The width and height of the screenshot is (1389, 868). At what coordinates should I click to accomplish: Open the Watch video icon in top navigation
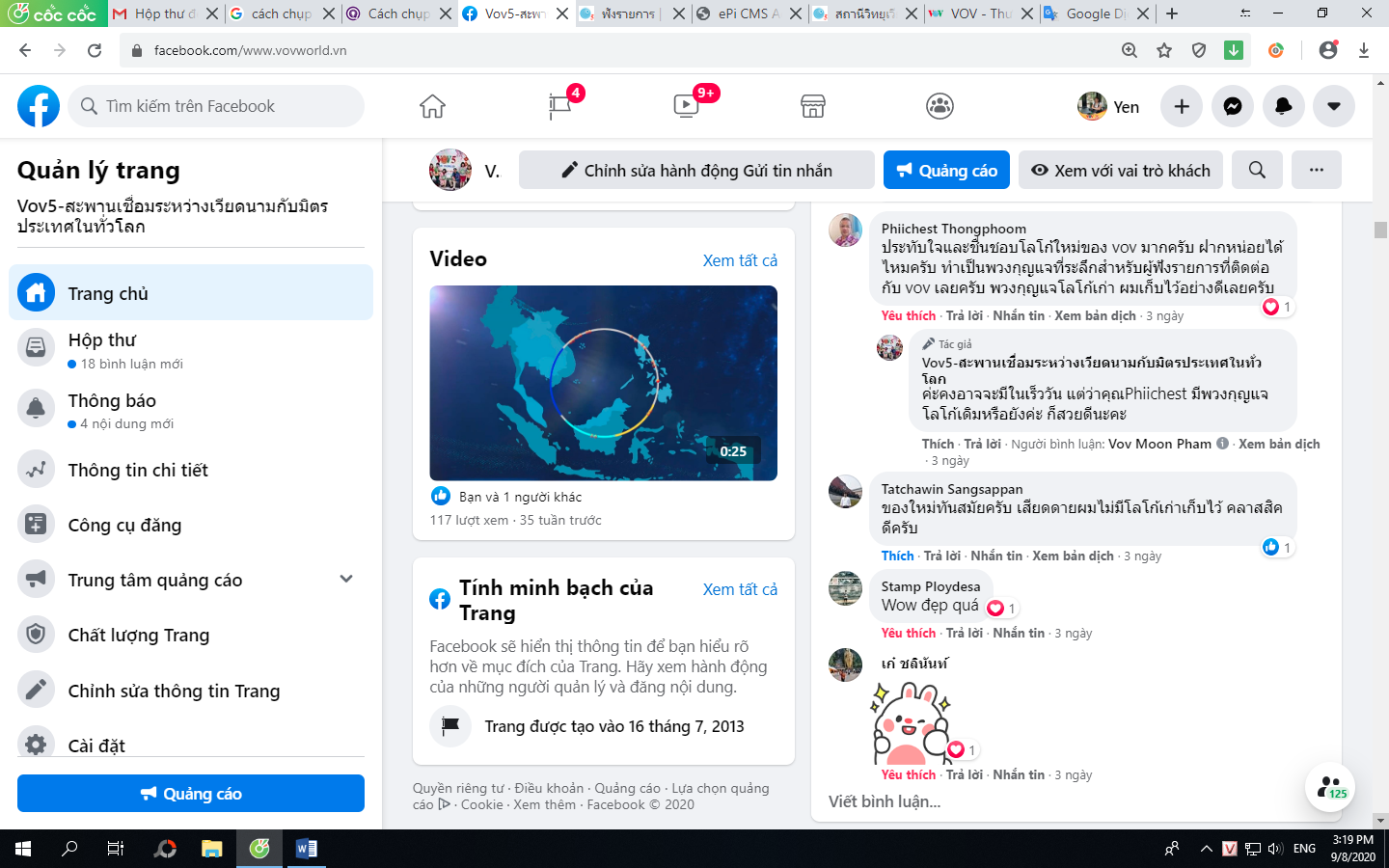tap(686, 106)
